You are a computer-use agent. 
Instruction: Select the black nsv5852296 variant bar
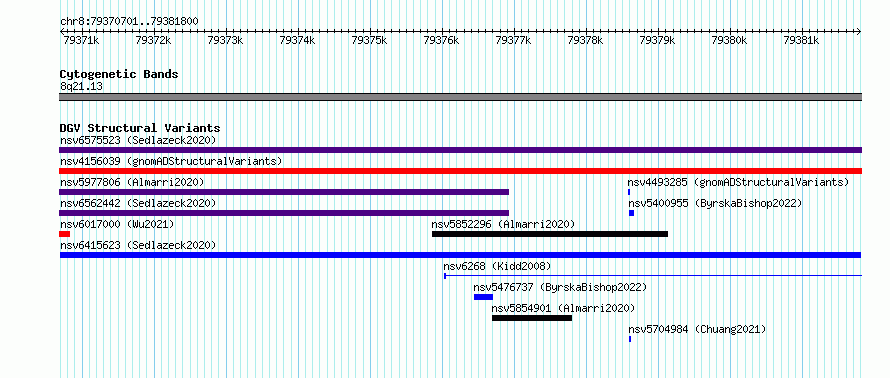tap(550, 234)
